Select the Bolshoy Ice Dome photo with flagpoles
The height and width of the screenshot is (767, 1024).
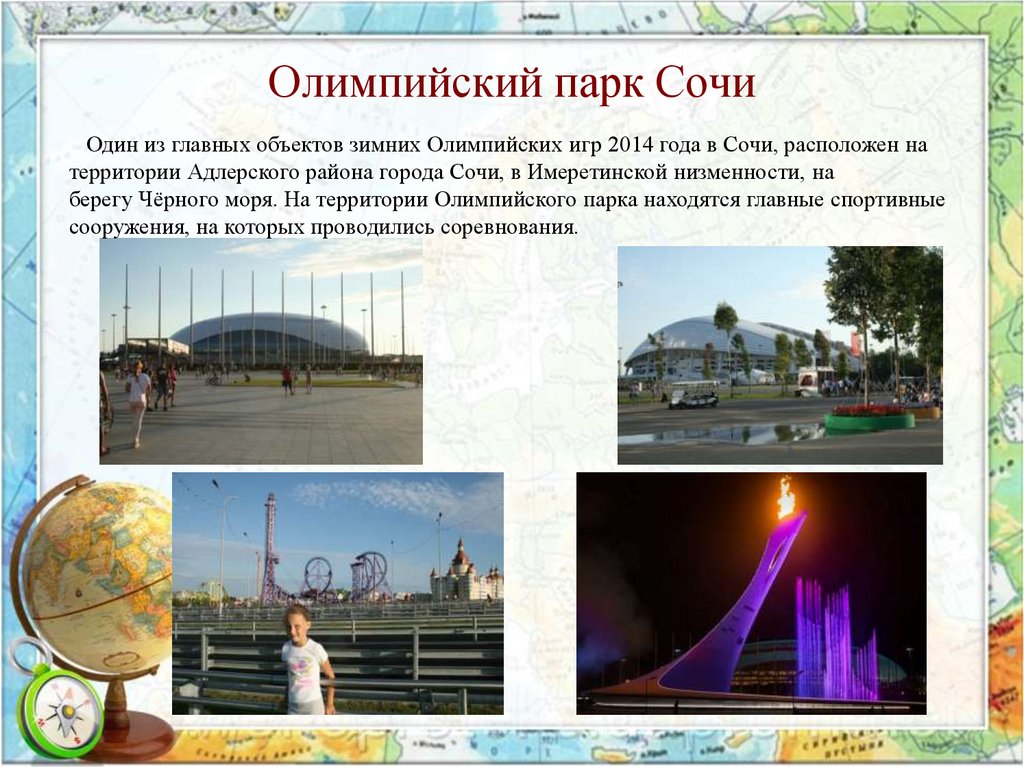pos(261,351)
